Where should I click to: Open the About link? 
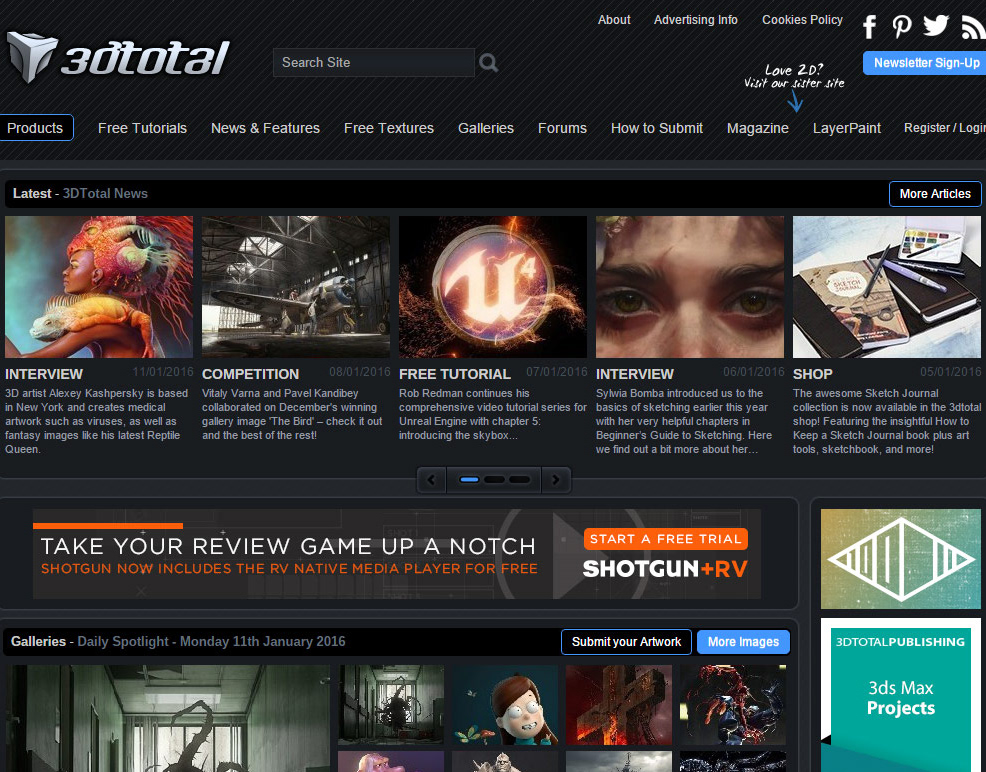(614, 19)
